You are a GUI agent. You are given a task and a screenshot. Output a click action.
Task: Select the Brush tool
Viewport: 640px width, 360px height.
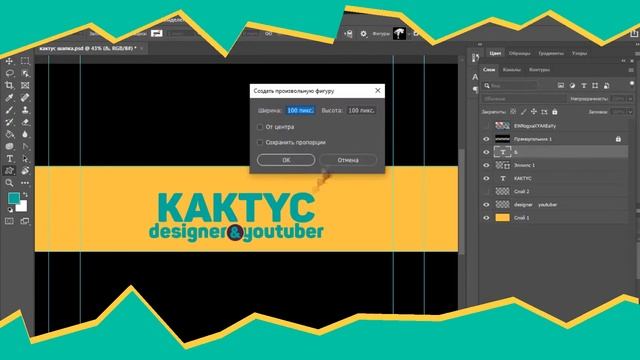click(x=9, y=110)
